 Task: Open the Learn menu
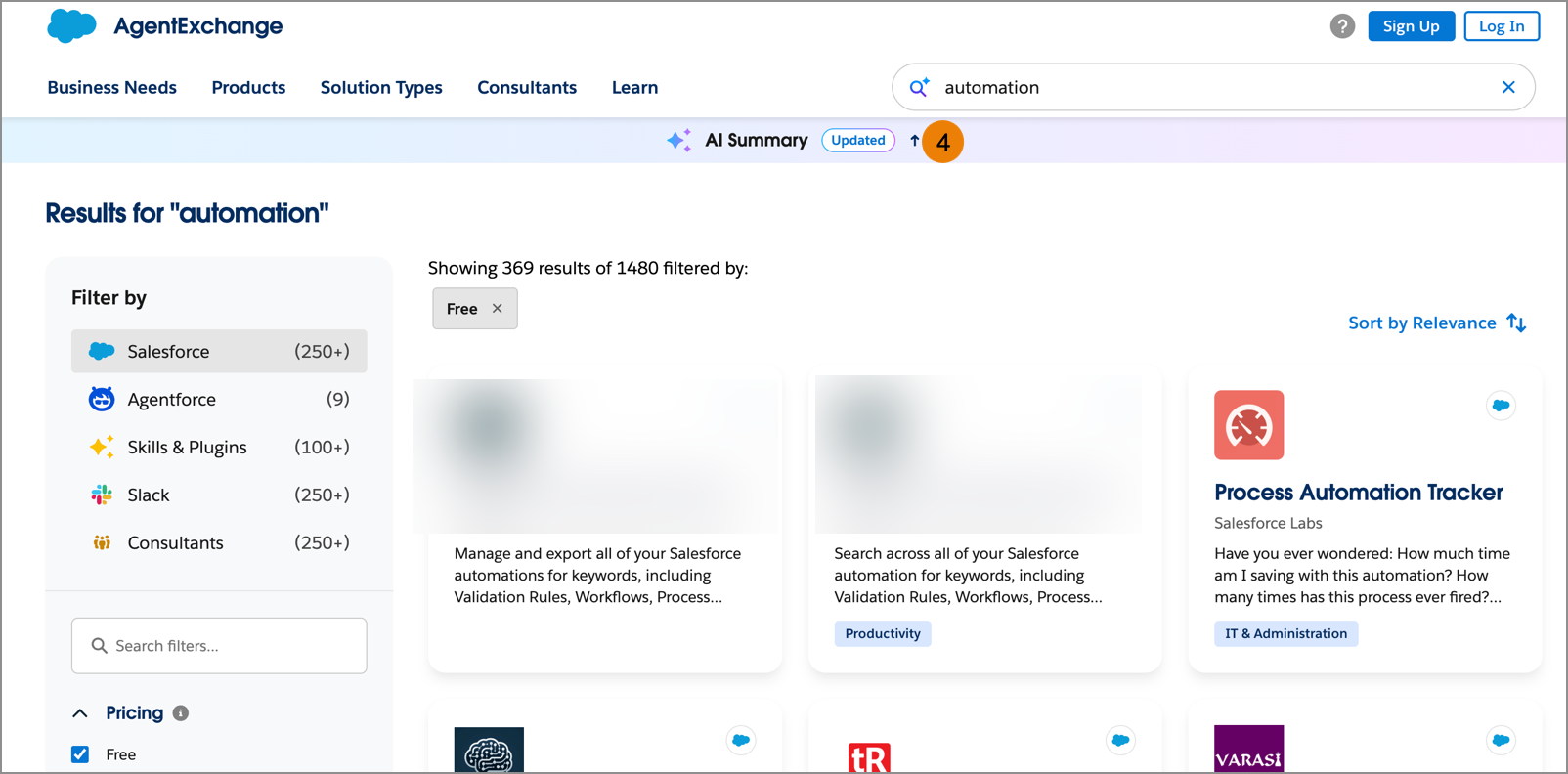[x=634, y=87]
